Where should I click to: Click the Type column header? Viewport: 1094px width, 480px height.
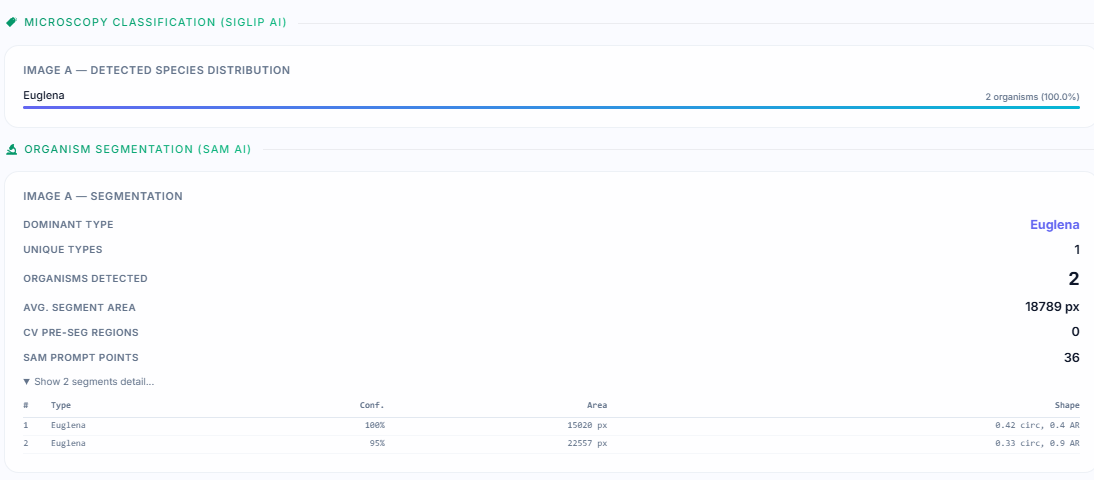tap(61, 405)
